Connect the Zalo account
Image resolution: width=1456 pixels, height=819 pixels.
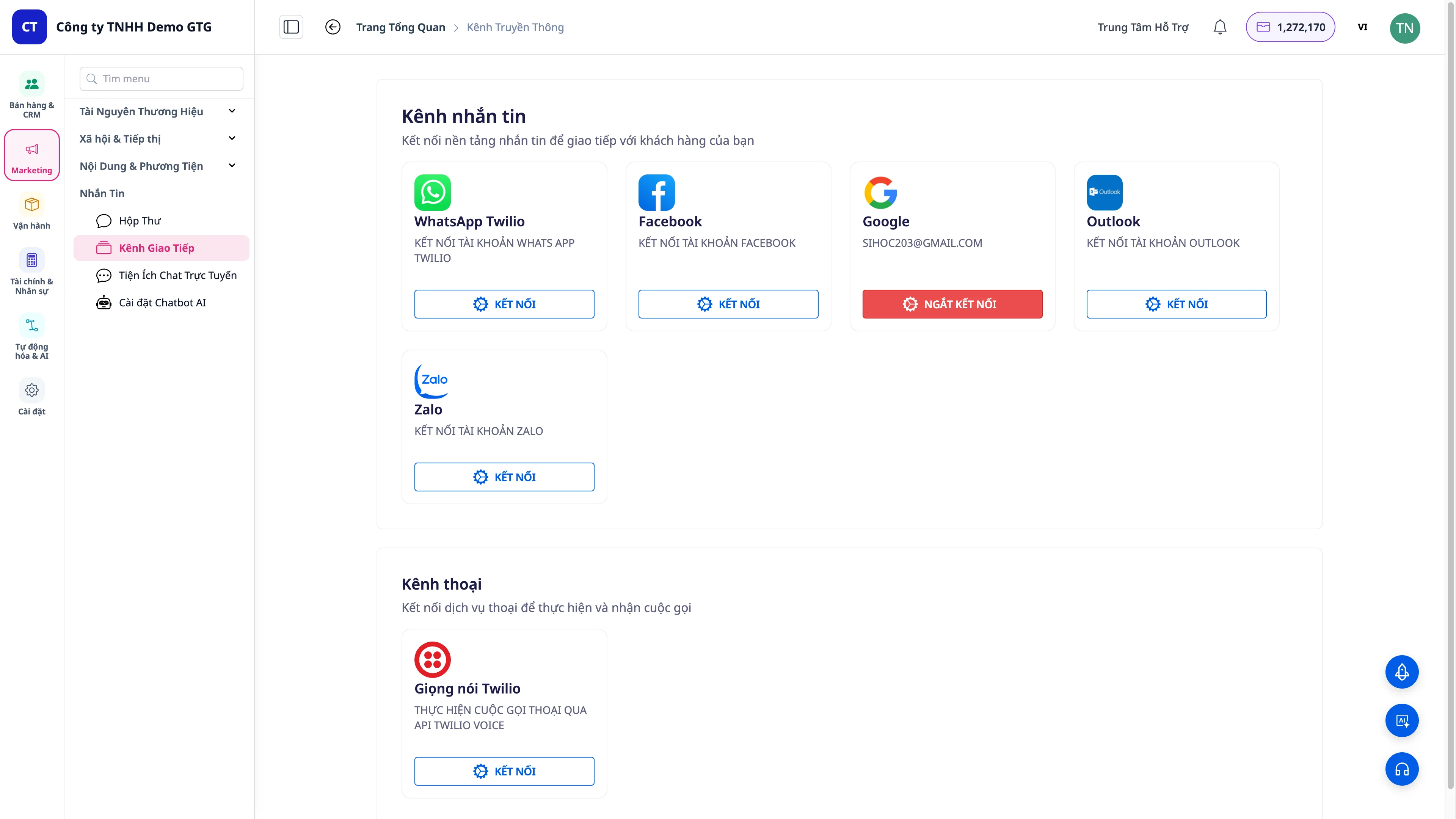pos(504,477)
